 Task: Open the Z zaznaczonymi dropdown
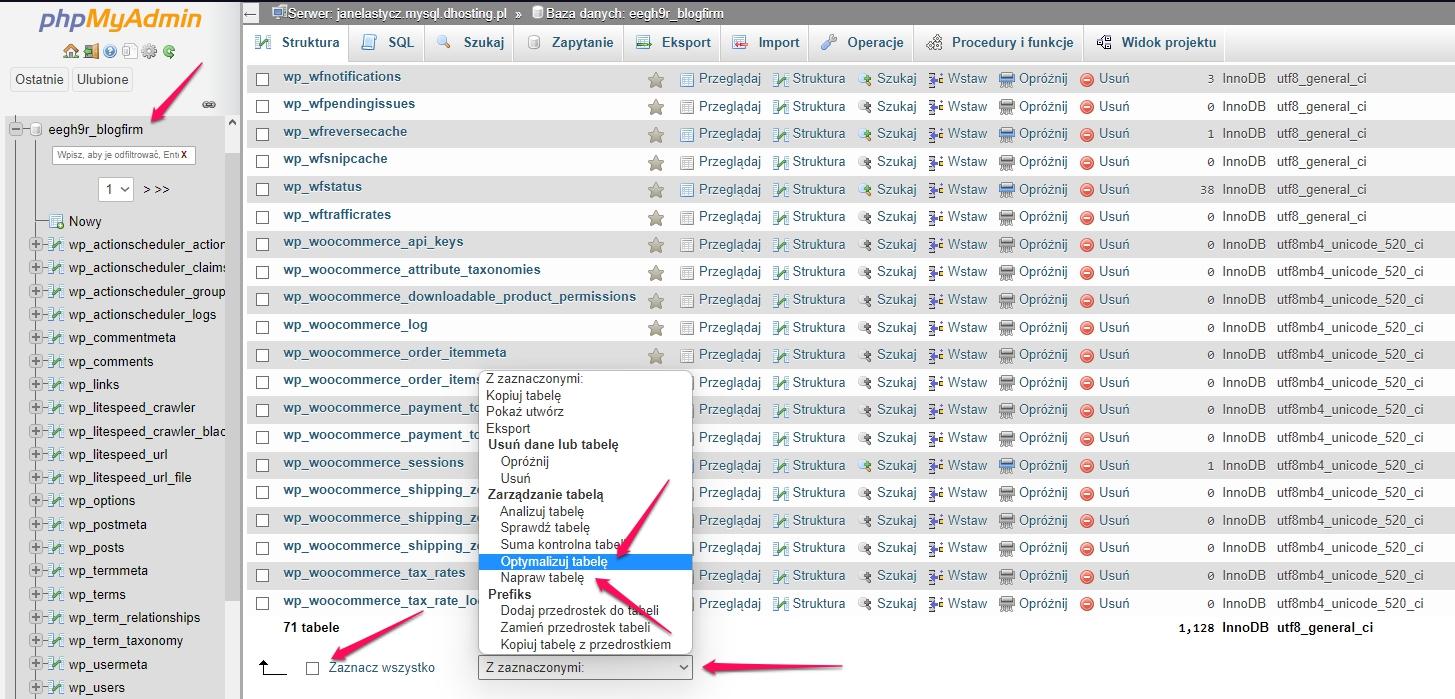(x=585, y=668)
